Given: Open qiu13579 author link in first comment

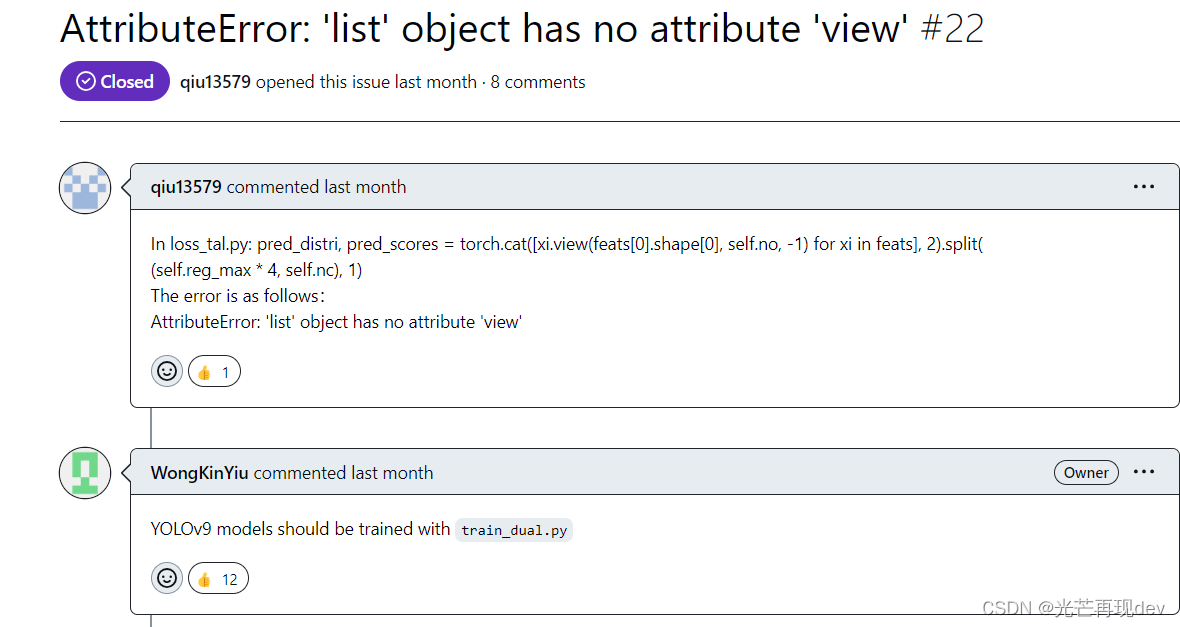Looking at the screenshot, I should [x=186, y=187].
